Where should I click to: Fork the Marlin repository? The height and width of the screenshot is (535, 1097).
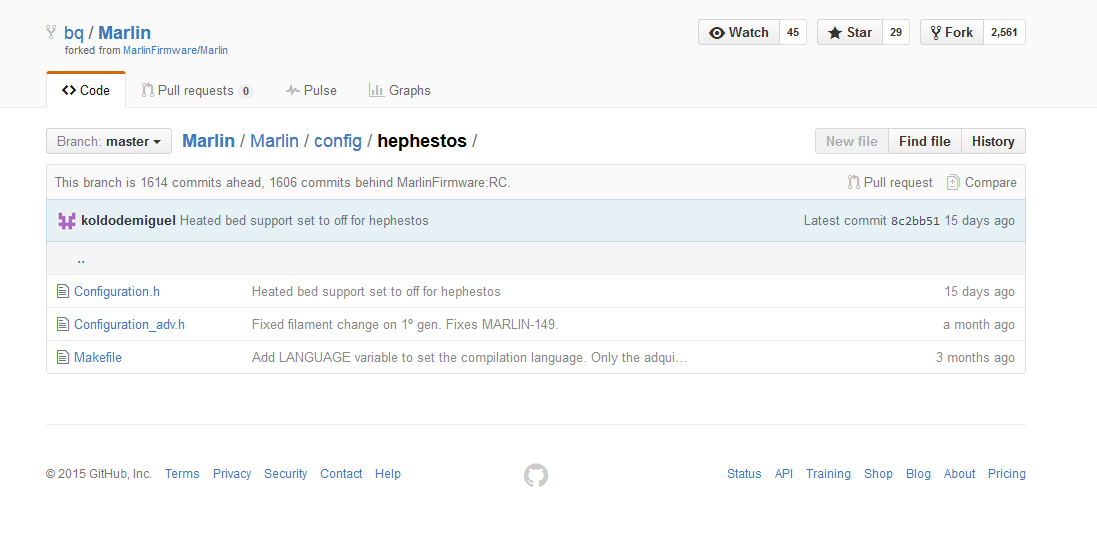tap(951, 33)
